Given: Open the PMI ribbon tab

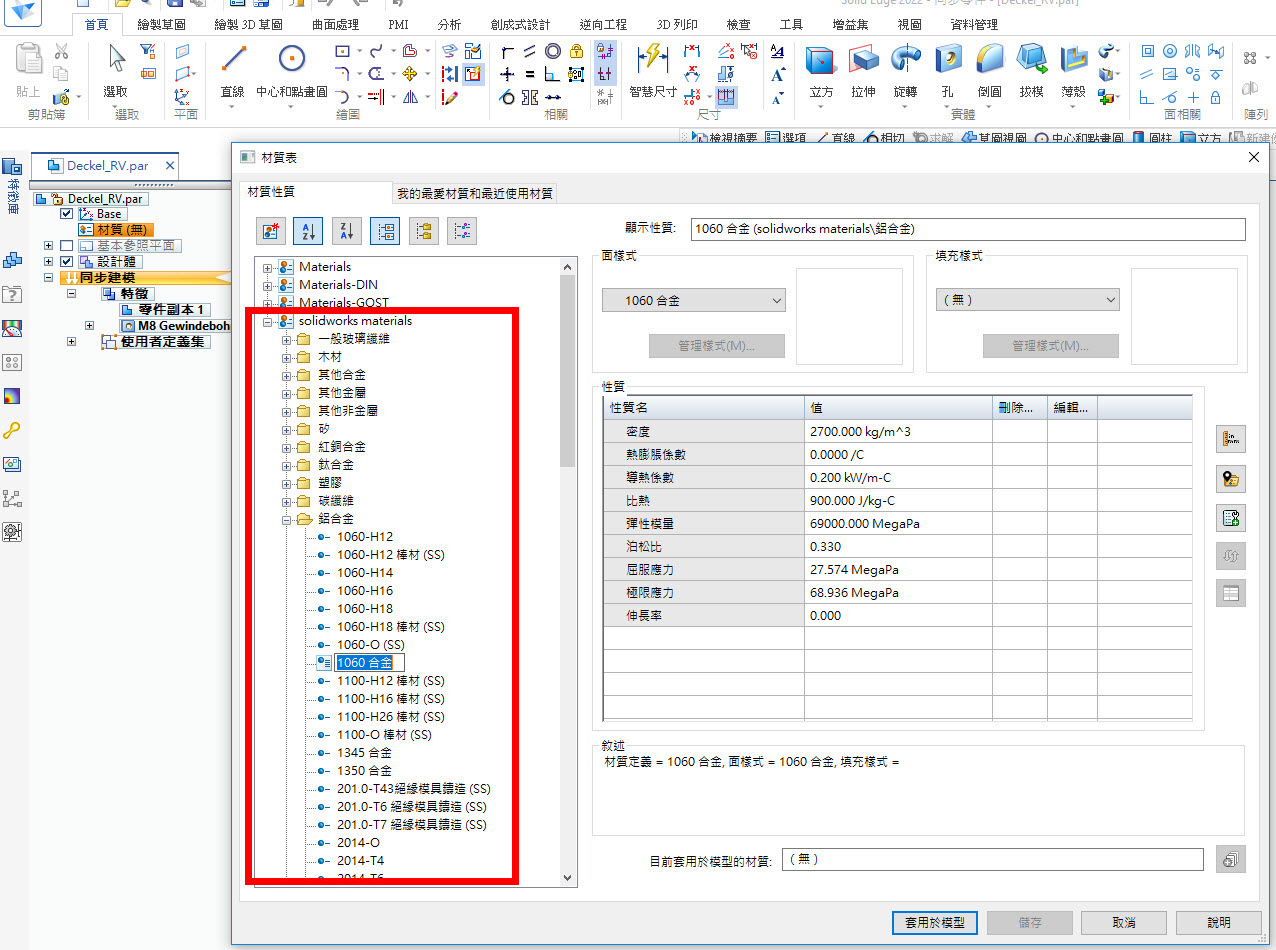Looking at the screenshot, I should pos(398,24).
